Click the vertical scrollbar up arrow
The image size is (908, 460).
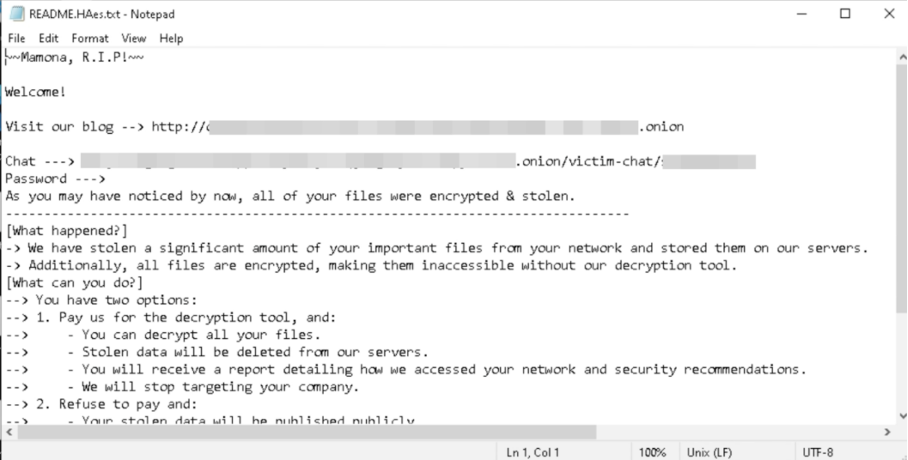coord(902,56)
